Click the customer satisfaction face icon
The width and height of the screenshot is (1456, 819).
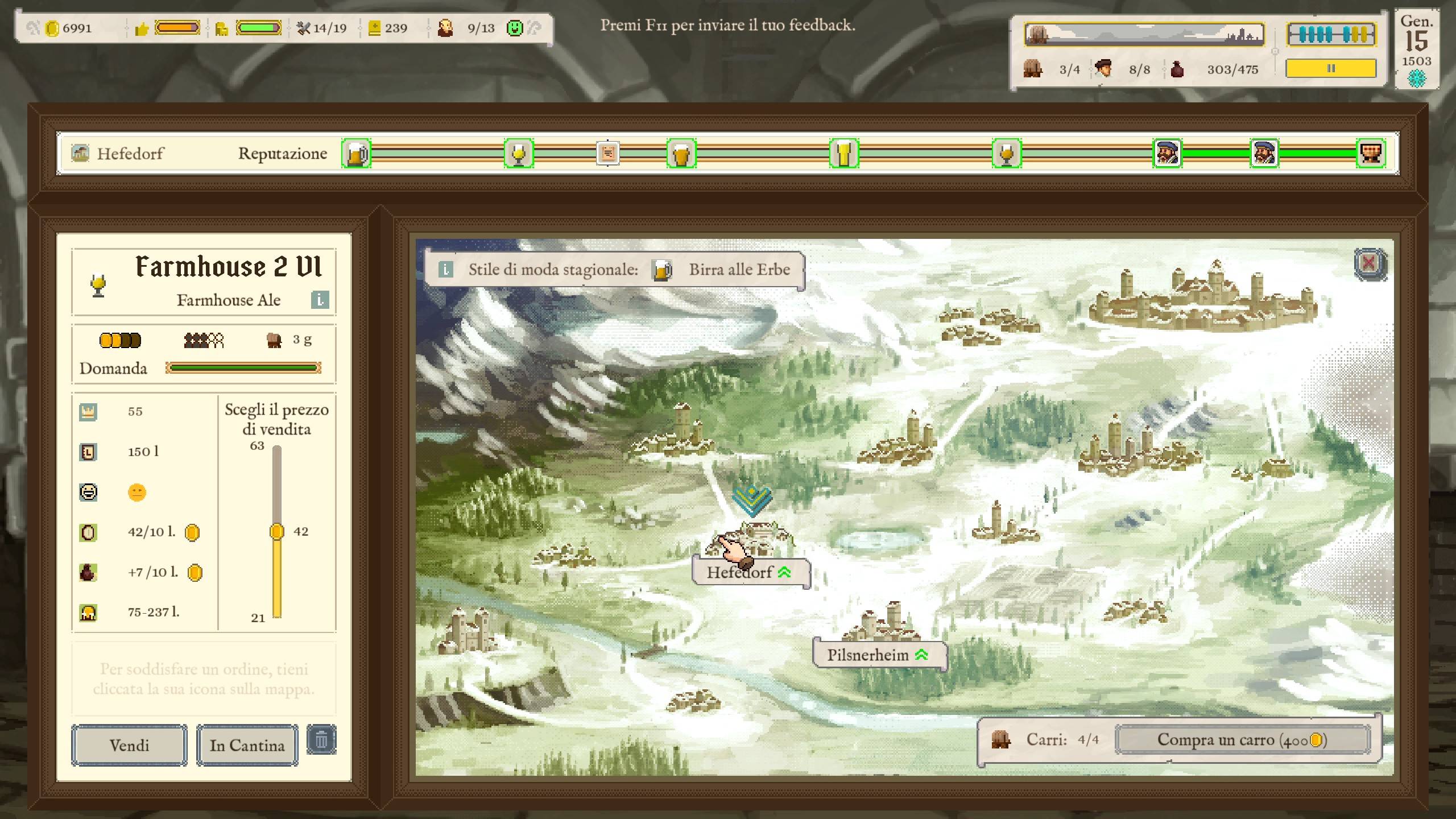88,492
